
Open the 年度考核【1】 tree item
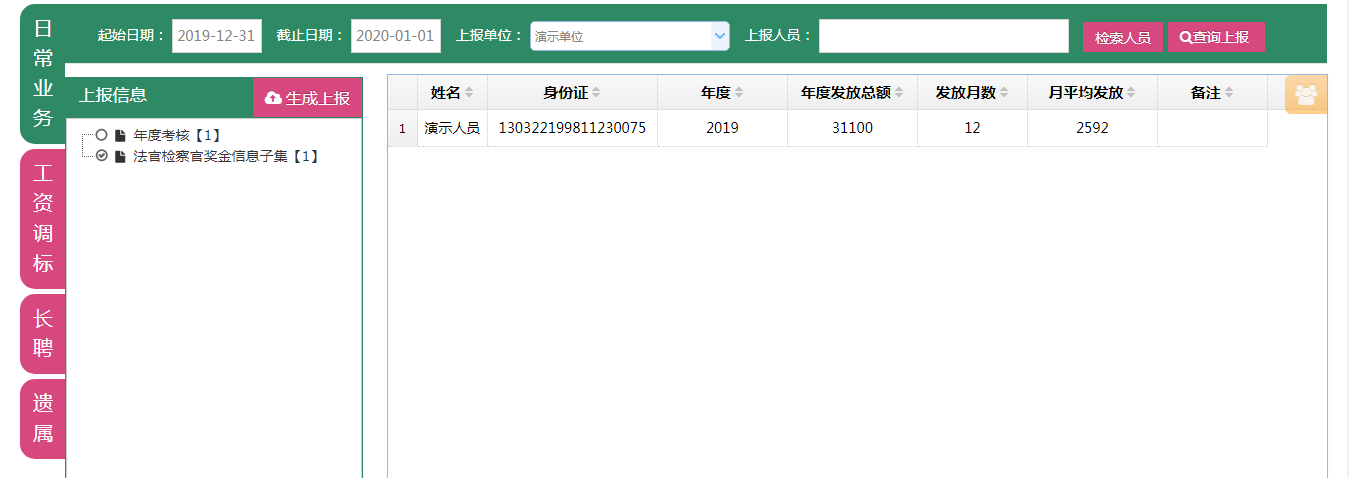pyautogui.click(x=177, y=135)
